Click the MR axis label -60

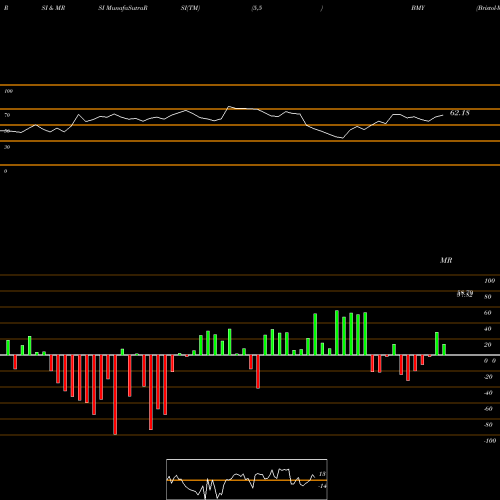point(488,409)
